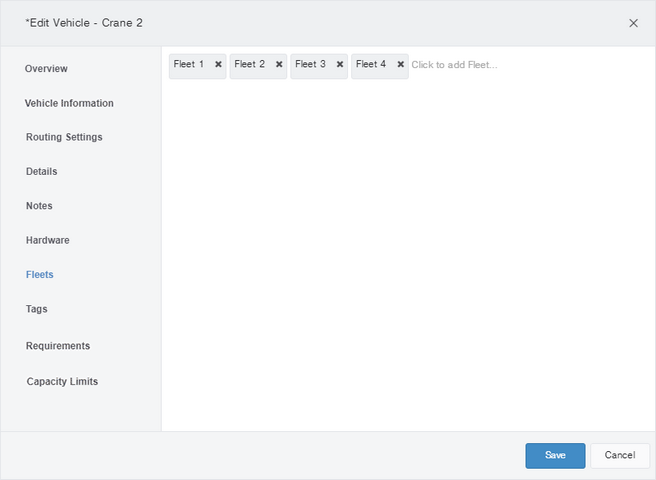Cancel editing the vehicle
This screenshot has height=480, width=656.
tap(620, 455)
